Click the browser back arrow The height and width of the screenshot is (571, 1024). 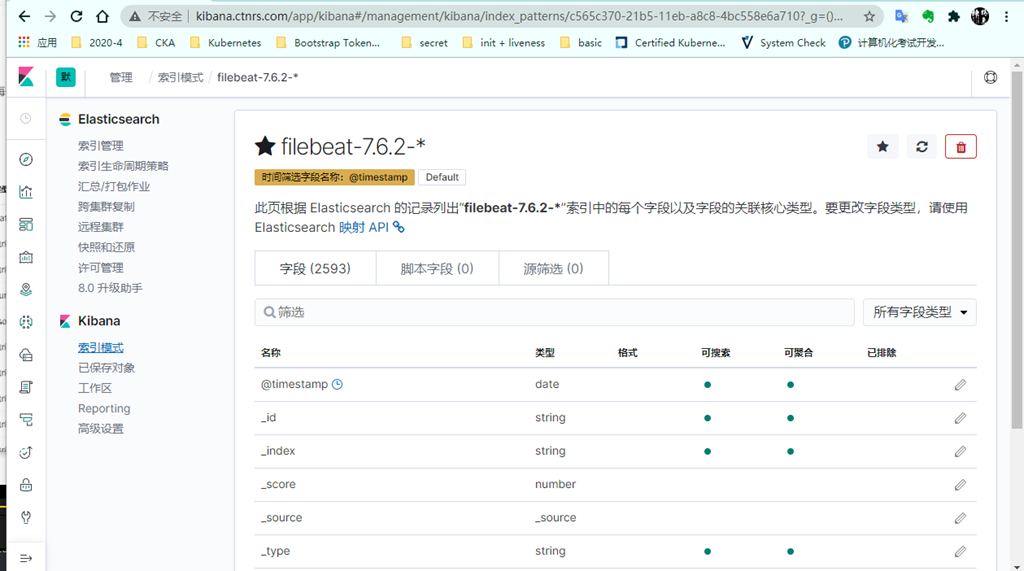24,16
